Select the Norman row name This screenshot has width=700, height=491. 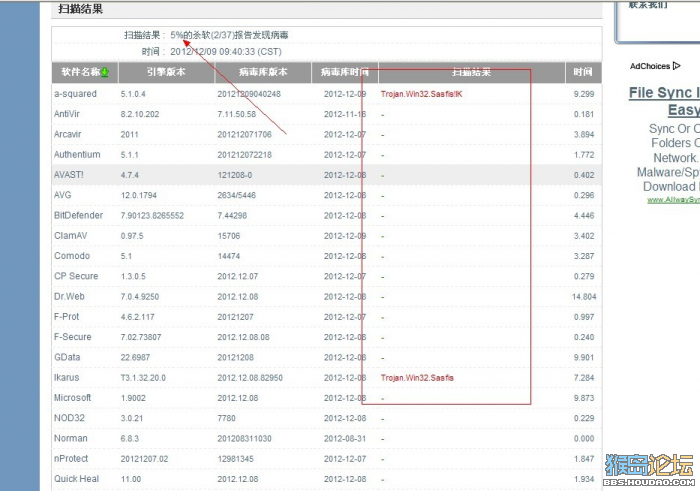71,438
